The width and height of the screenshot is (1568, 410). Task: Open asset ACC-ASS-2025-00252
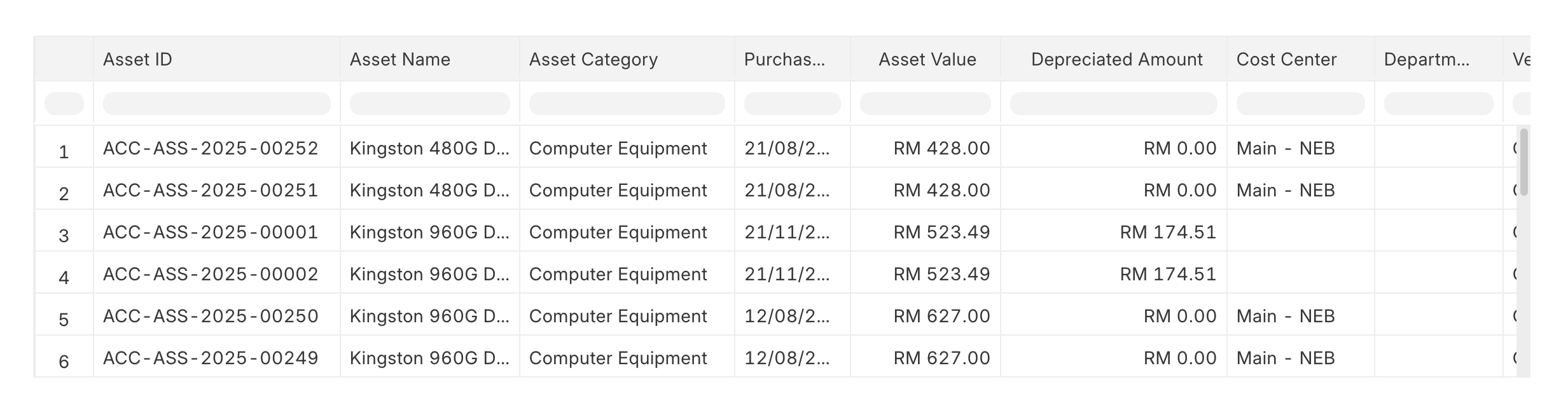click(211, 148)
